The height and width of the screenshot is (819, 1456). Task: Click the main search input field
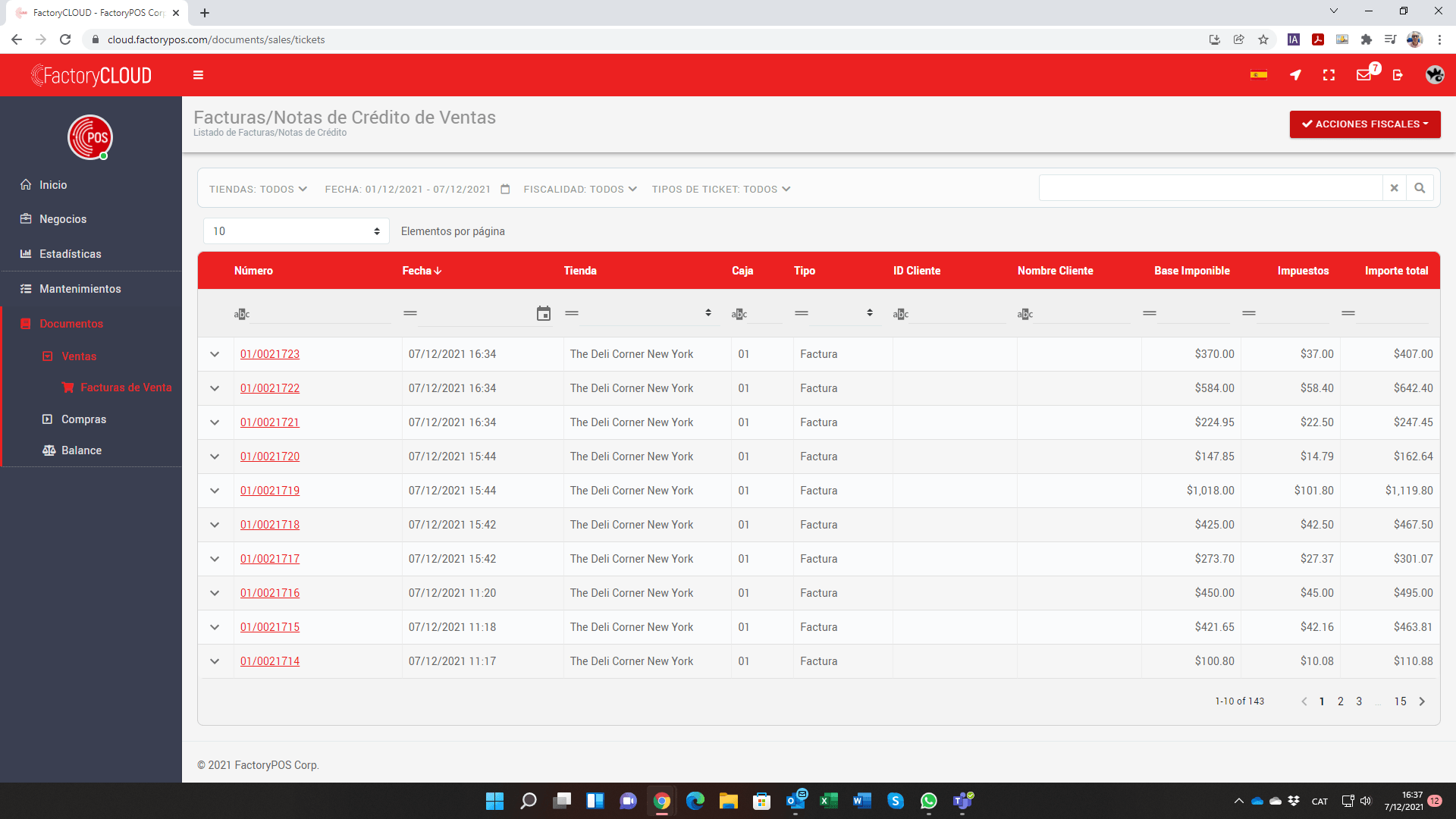[x=1210, y=188]
